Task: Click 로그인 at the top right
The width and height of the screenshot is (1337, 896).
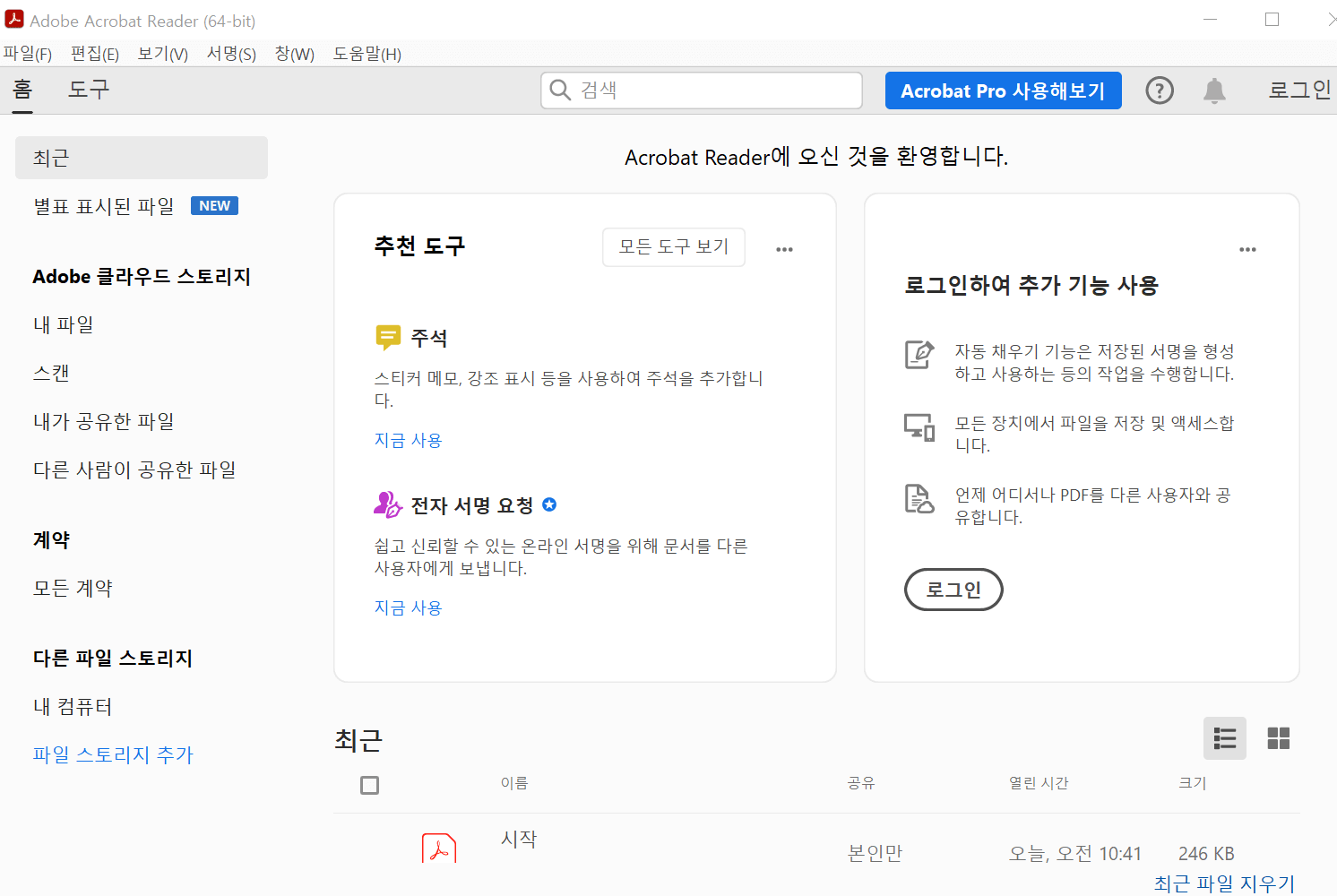Action: tap(1300, 90)
